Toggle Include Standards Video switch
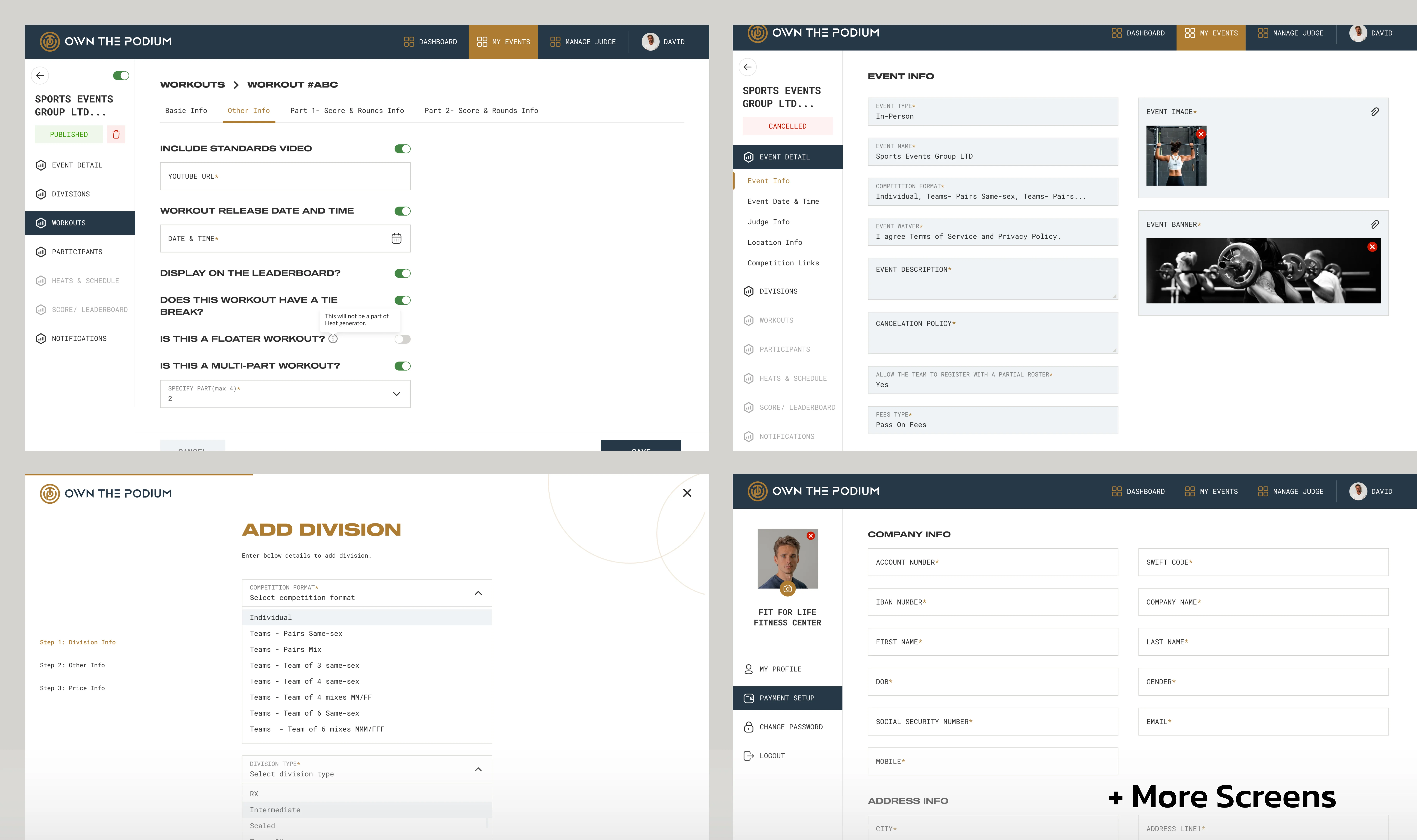This screenshot has height=840, width=1417. click(402, 149)
